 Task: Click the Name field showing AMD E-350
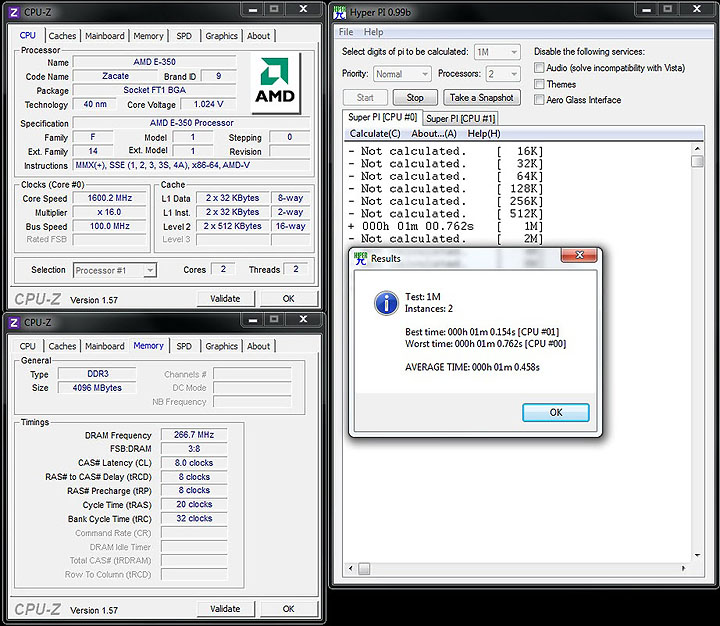pos(154,62)
